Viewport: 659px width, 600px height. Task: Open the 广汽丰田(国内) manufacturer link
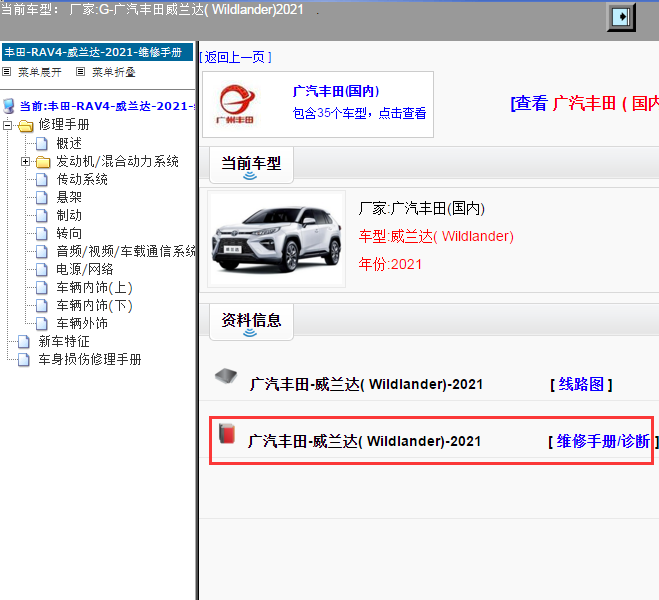336,91
